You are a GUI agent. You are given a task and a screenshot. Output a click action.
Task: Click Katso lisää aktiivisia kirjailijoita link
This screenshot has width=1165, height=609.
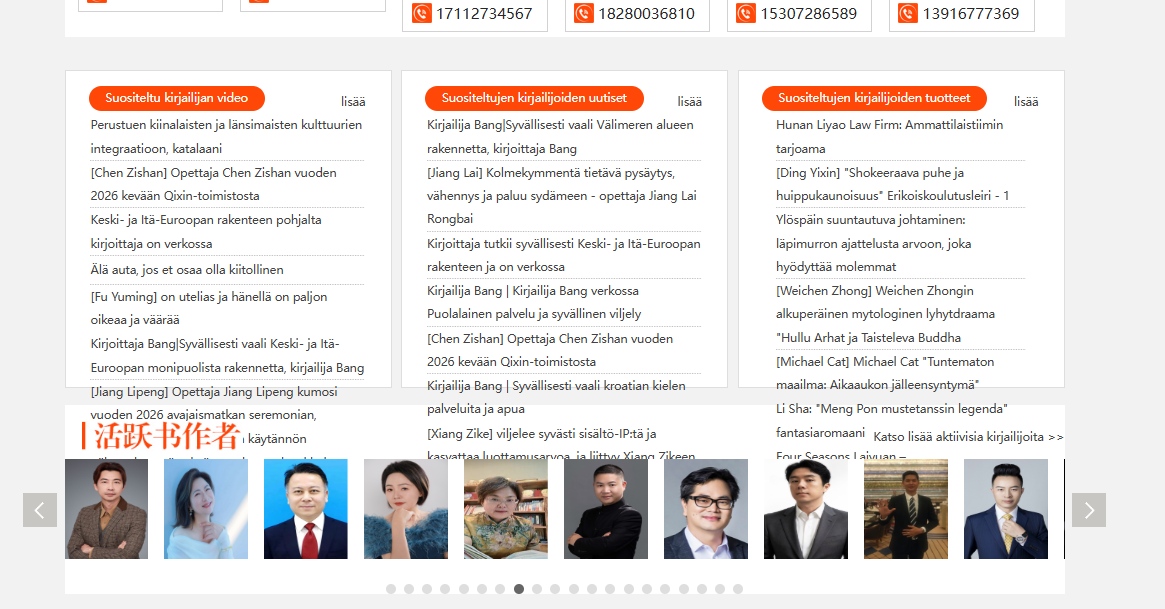click(x=968, y=437)
